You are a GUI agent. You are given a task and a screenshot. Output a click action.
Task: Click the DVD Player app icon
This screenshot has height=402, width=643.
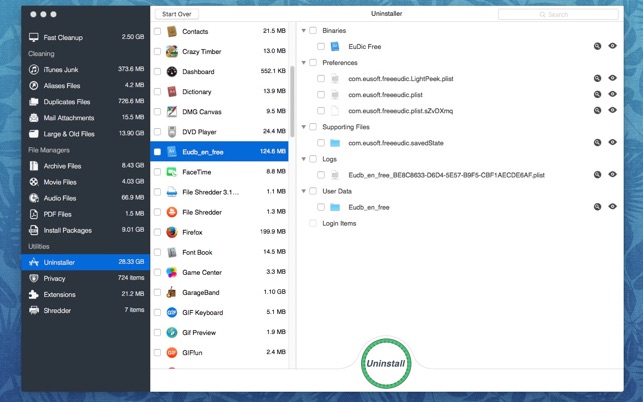coord(172,132)
